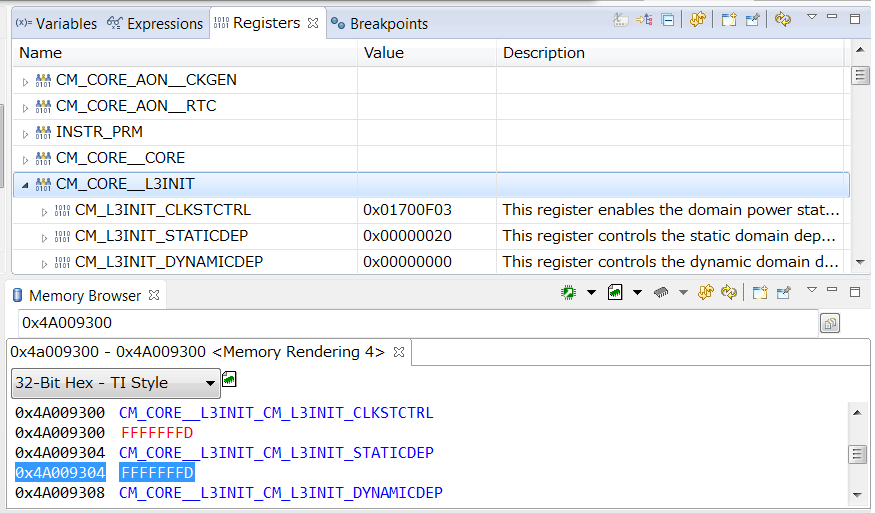Expand the CM_CORE__CORE register group
875x513 pixels.
pyautogui.click(x=25, y=160)
